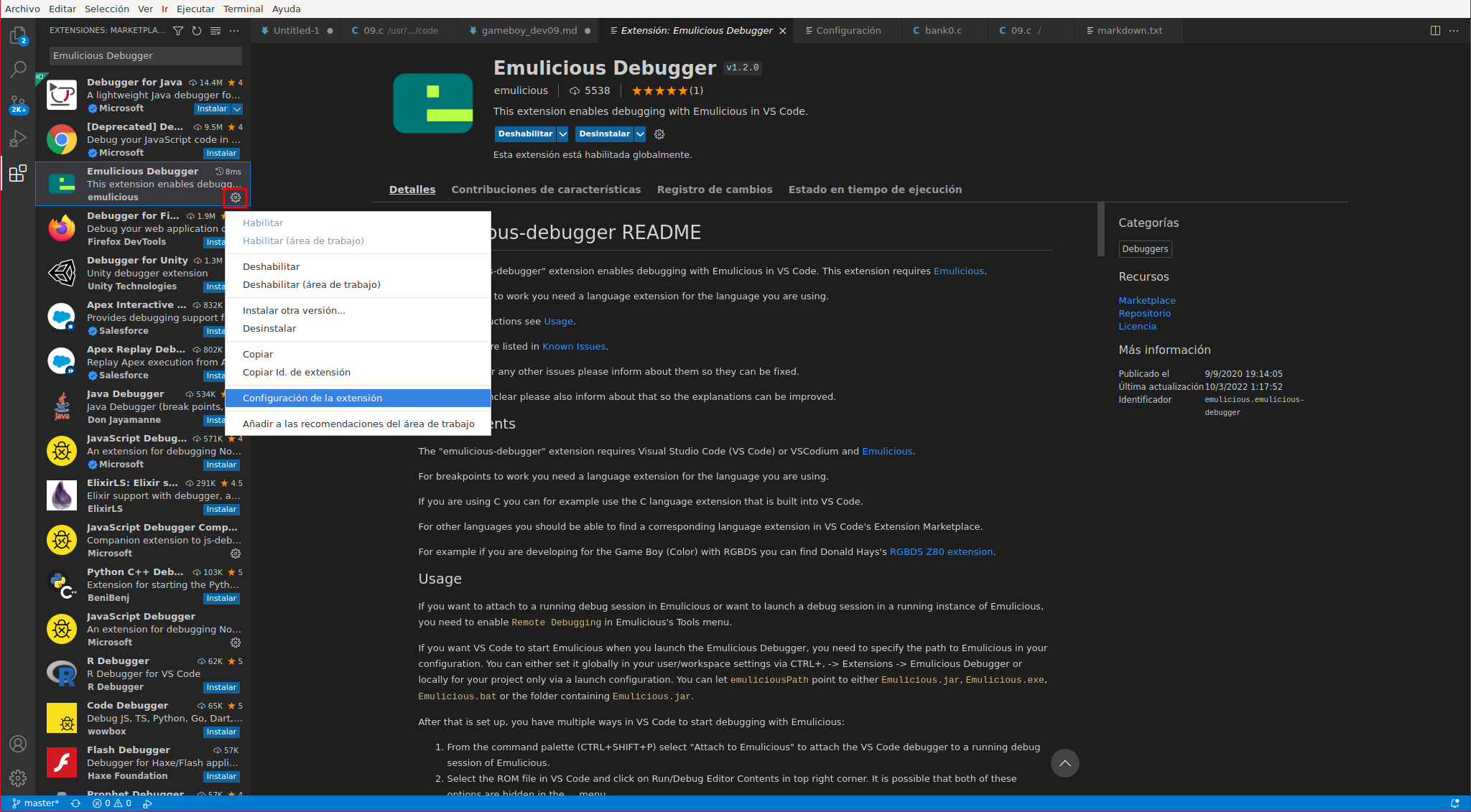Image resolution: width=1471 pixels, height=812 pixels.
Task: Open the Explorer view in activity bar
Action: [18, 35]
